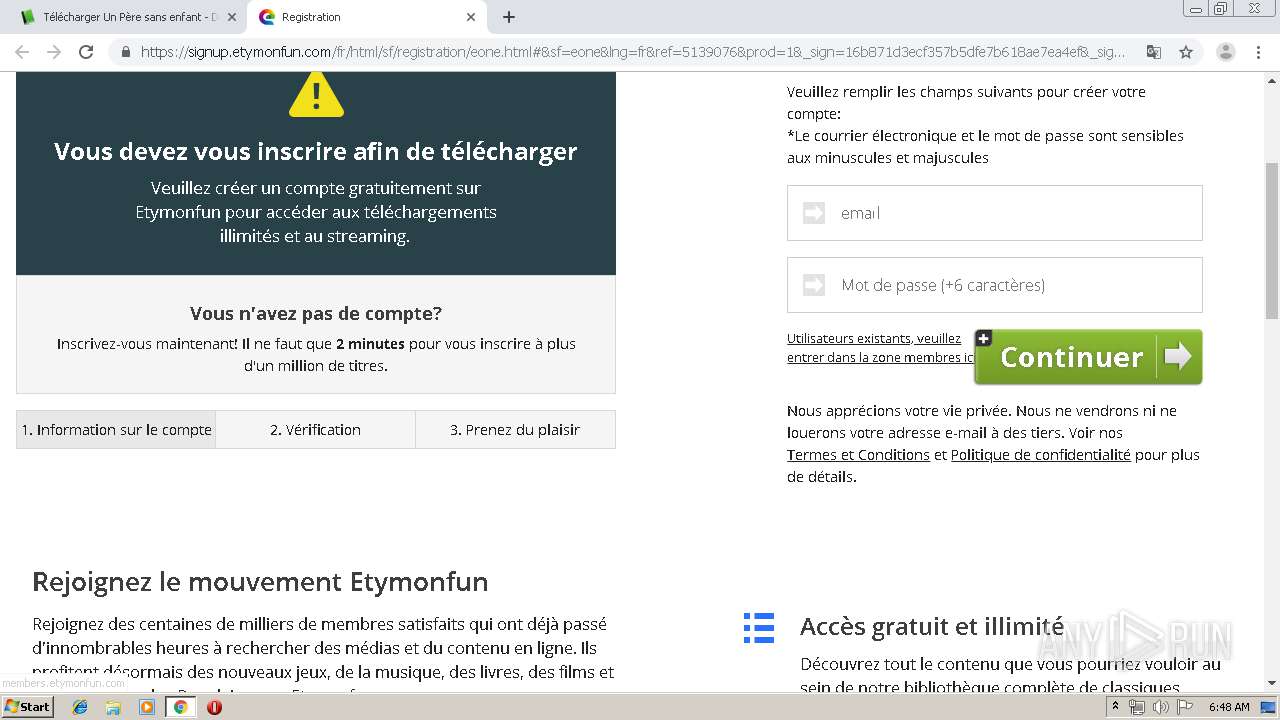Open the Chrome profile avatar
Screen dimensions: 1280x720
1225,52
